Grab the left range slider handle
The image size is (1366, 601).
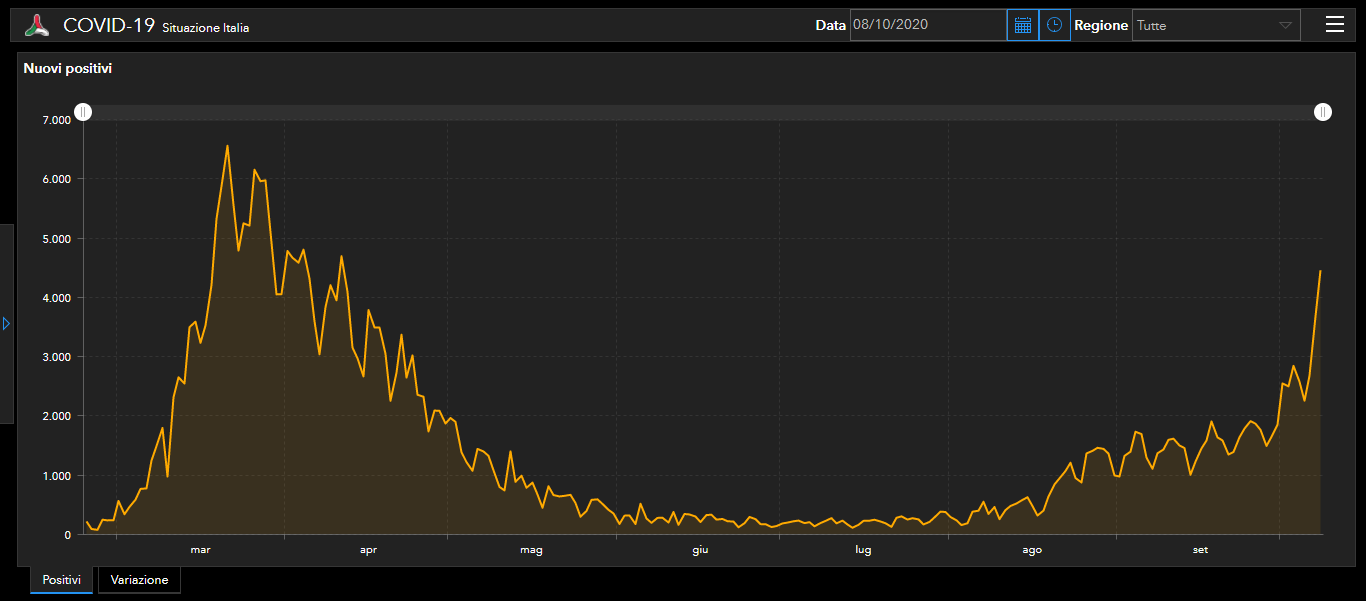click(84, 112)
